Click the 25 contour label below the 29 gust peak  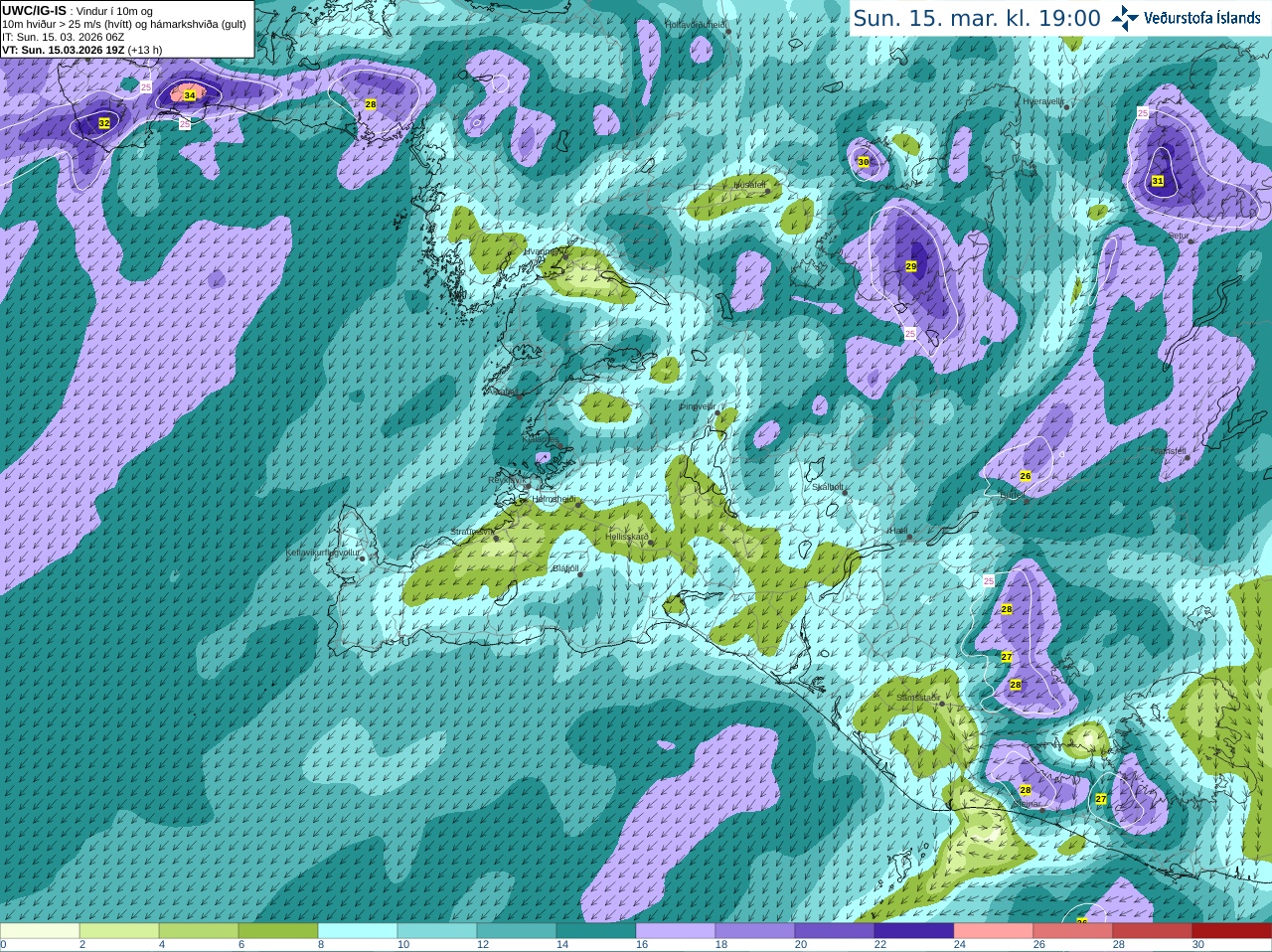point(910,334)
